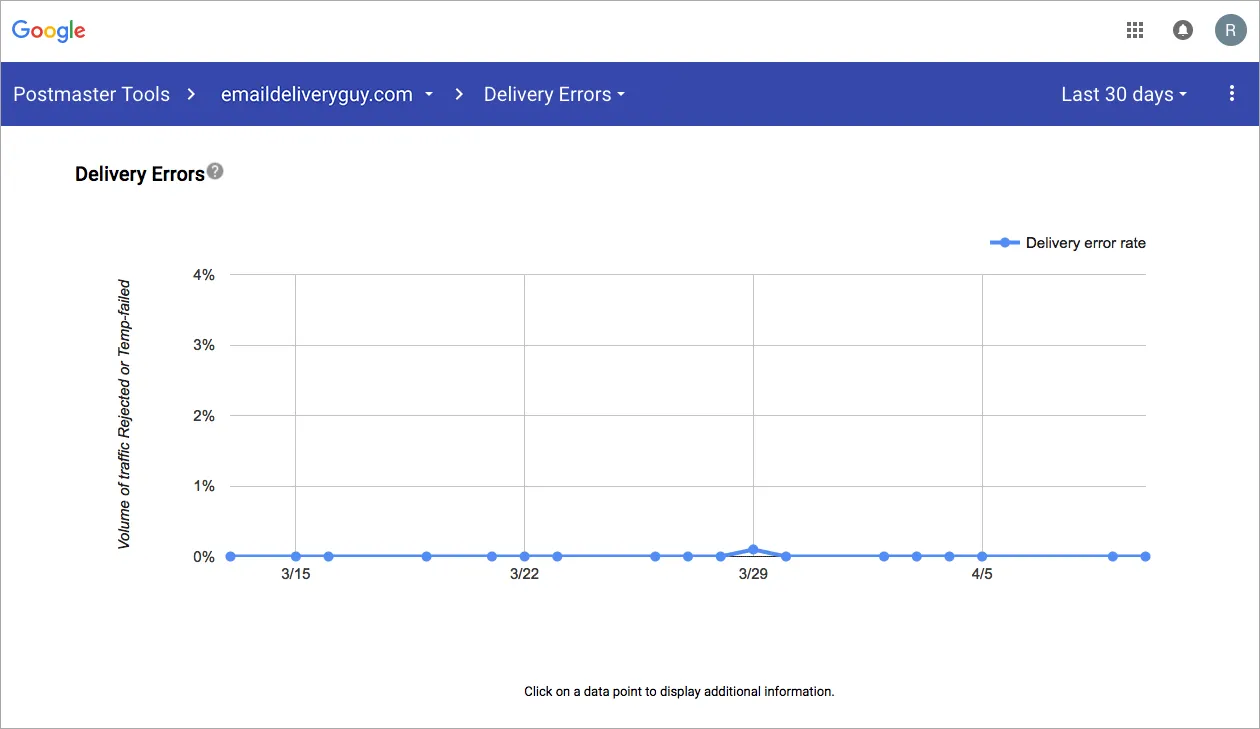Click the y-axis title 'Volume of traffic Rejected or Temp-failed'

point(125,414)
